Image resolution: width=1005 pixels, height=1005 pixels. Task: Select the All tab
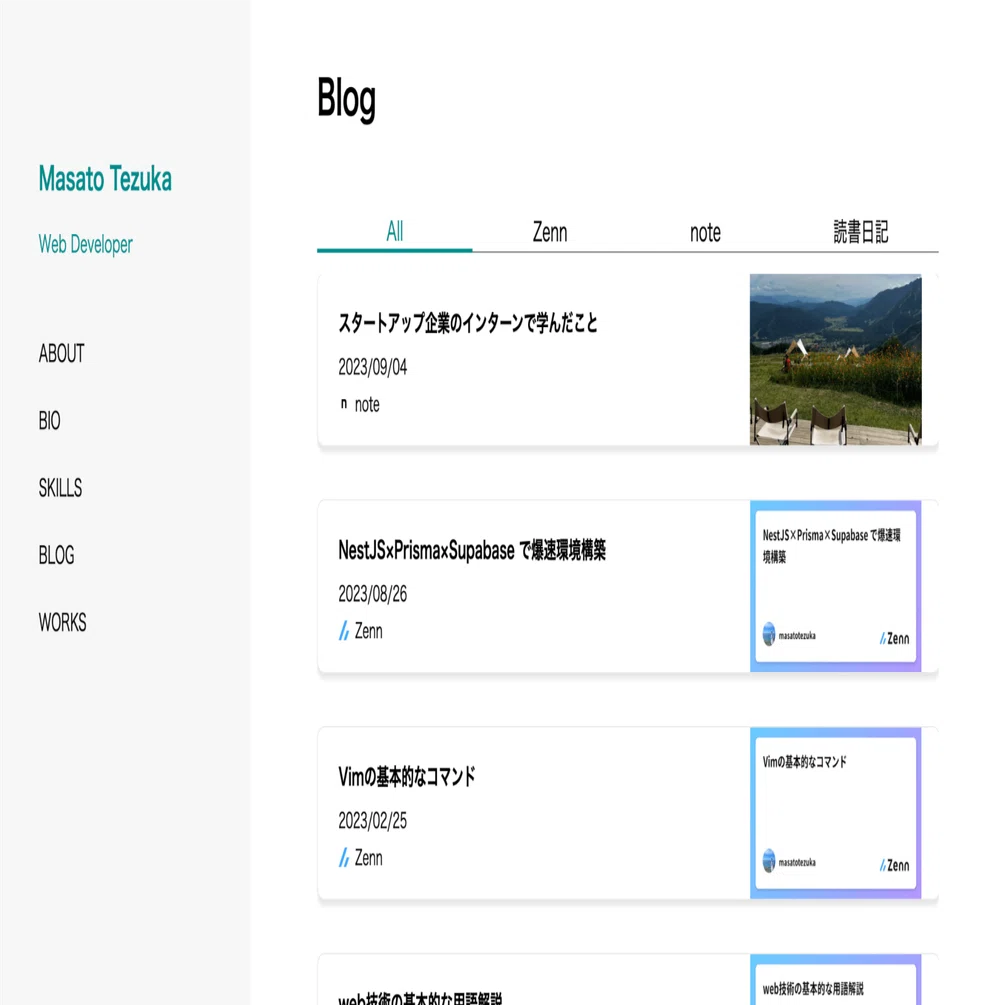point(395,232)
